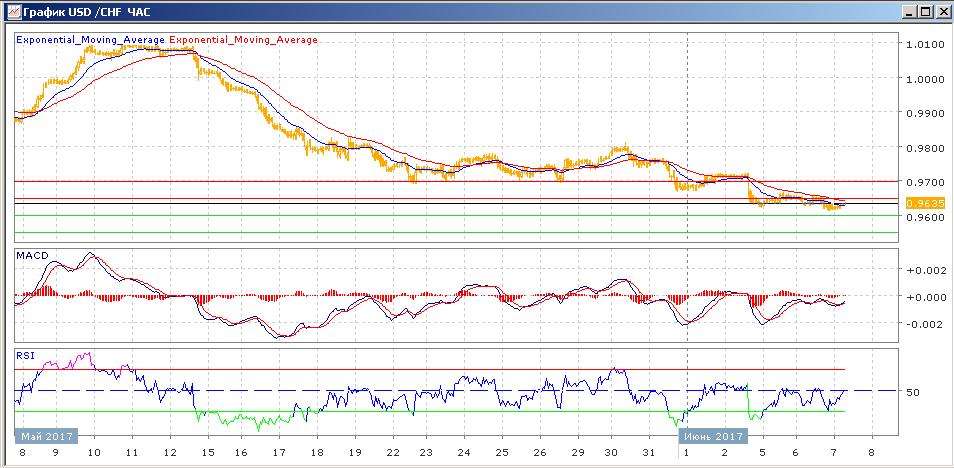Click the orange 0.9635 current price tag
Image resolution: width=954 pixels, height=468 pixels.
[x=921, y=203]
